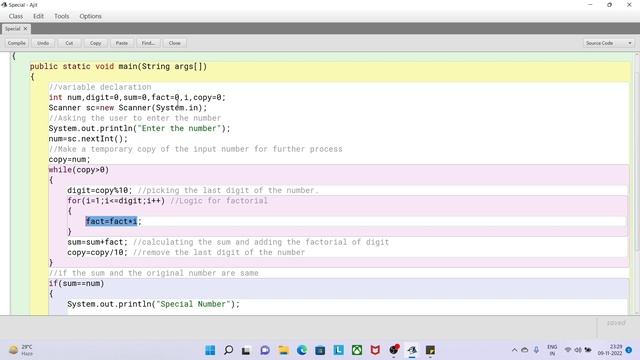Open the clock and date panel
640x360 pixels.
tap(610, 350)
